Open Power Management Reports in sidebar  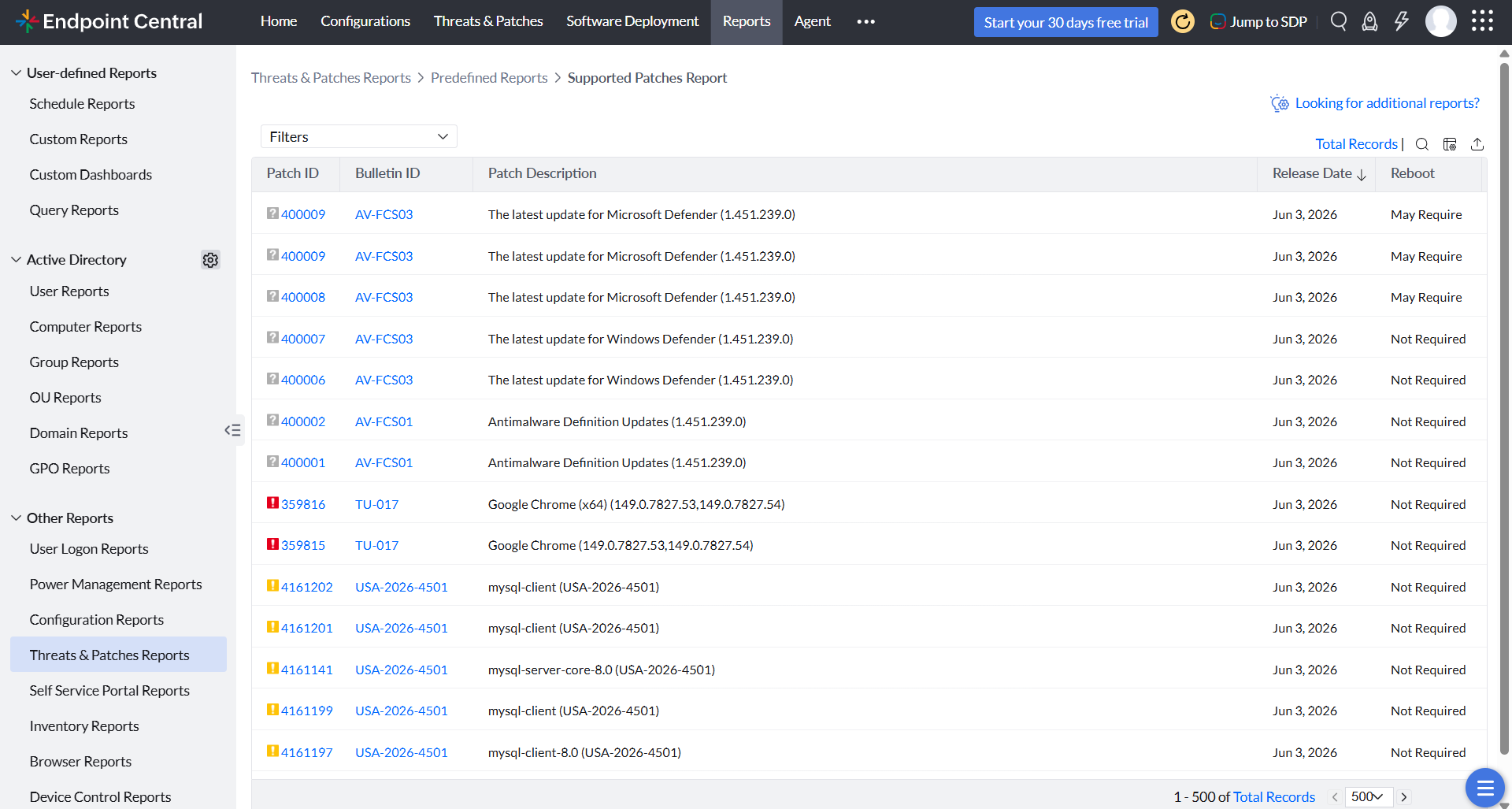pos(116,584)
